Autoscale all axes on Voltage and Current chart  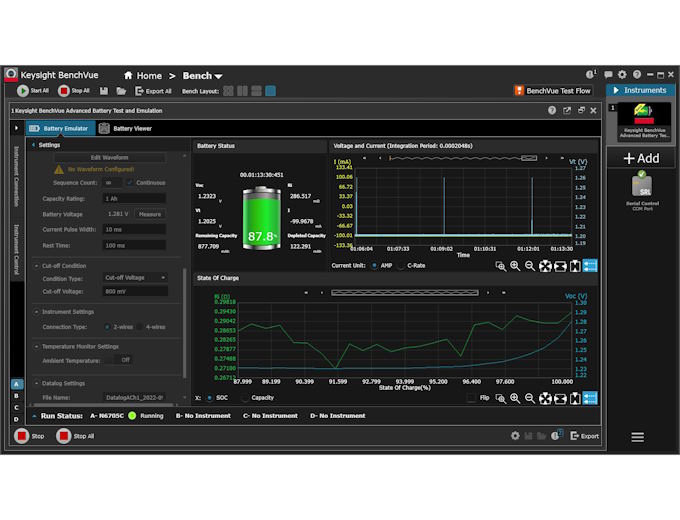tap(545, 266)
